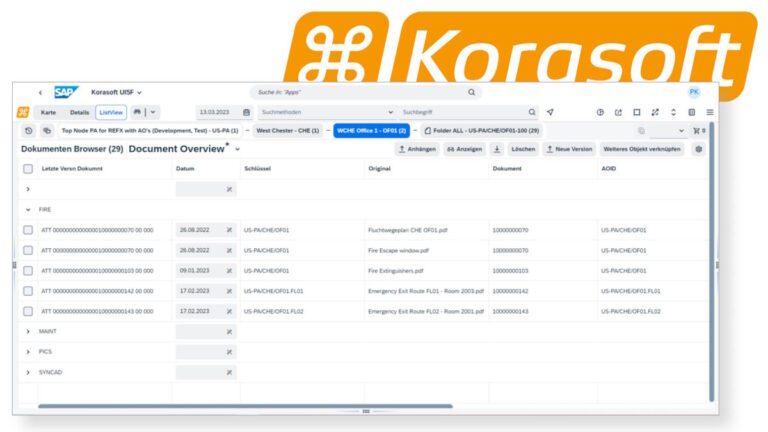The height and width of the screenshot is (432, 768).
Task: Switch to the ListView tab
Action: (111, 112)
